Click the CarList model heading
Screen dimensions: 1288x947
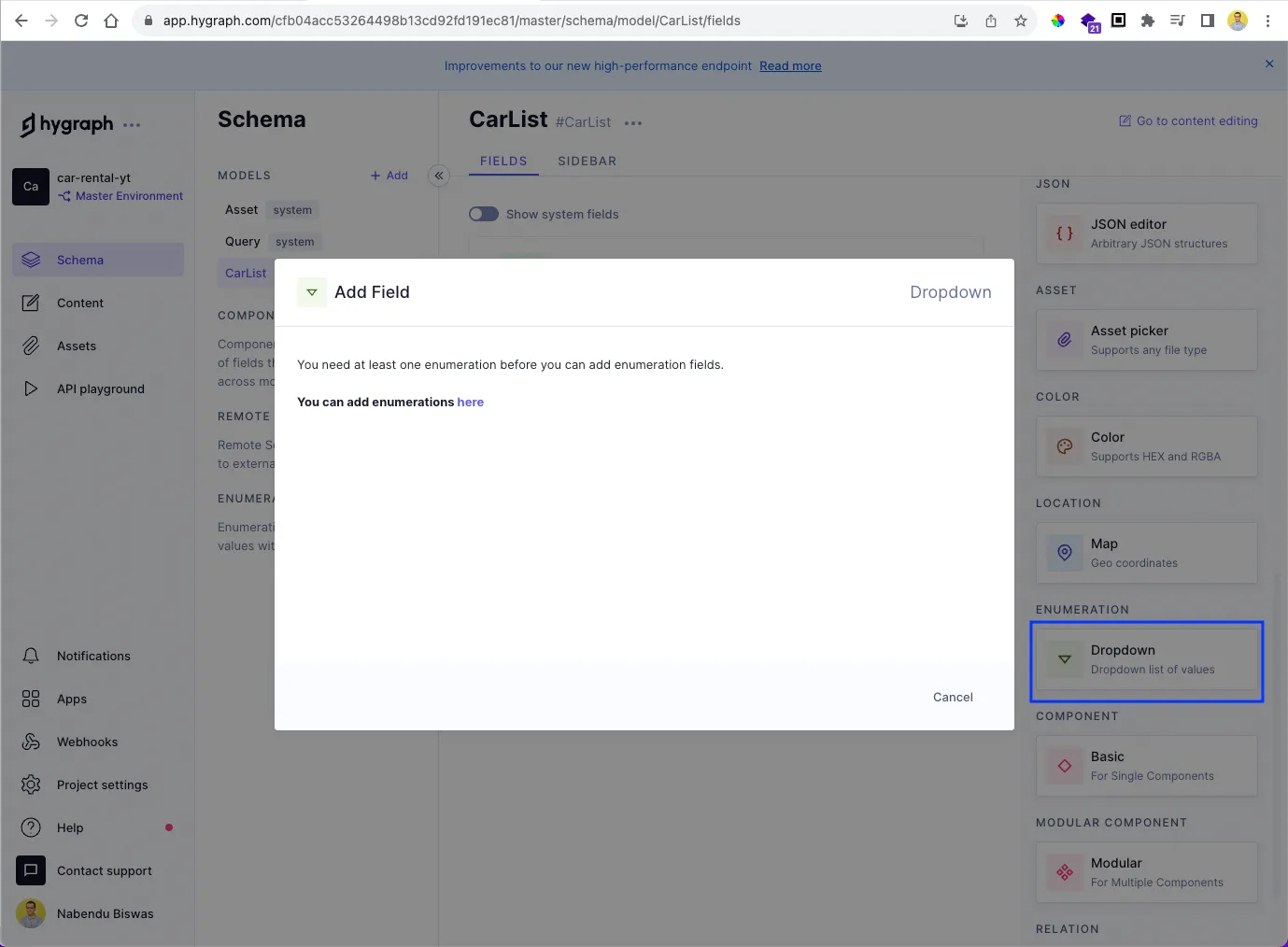pos(508,120)
